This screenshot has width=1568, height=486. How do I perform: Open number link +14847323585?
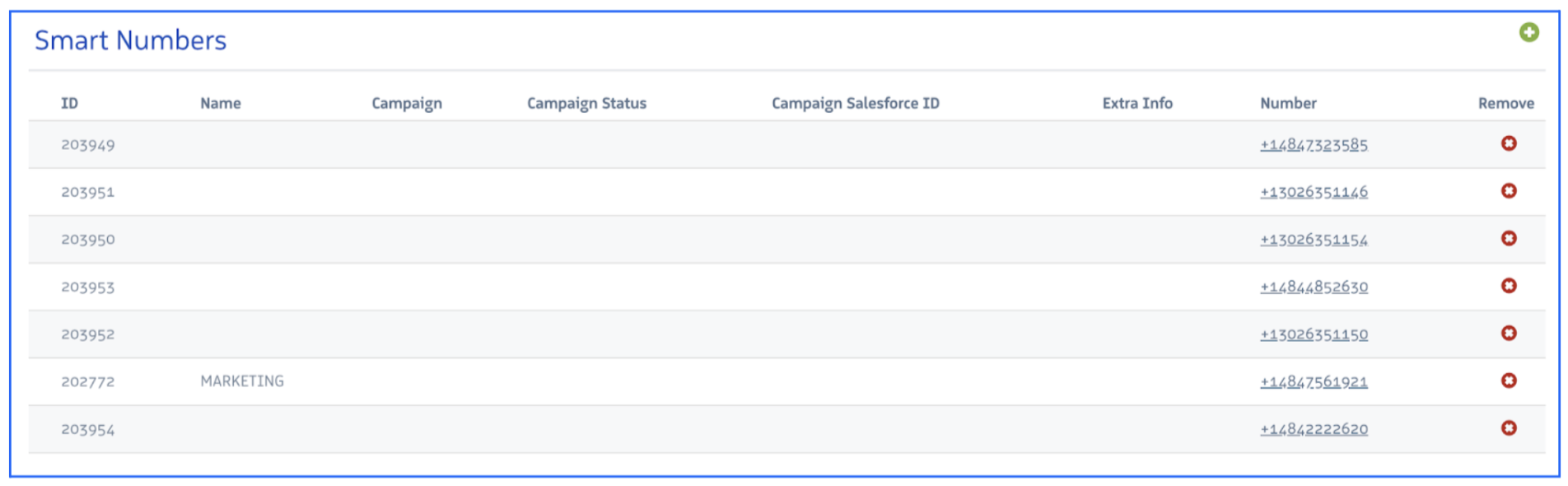coord(1314,145)
